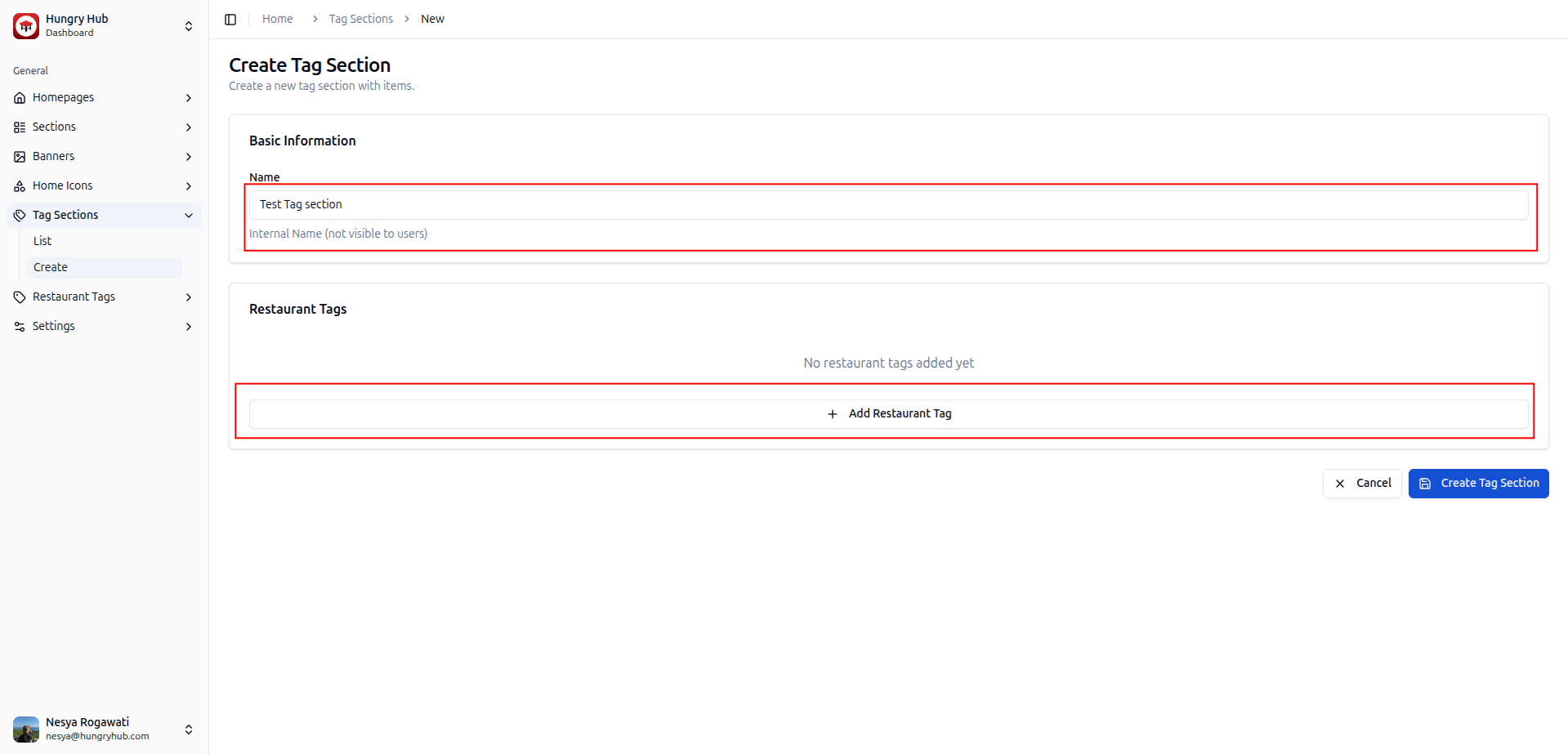Click the Hungry Hub logo icon
The width and height of the screenshot is (1568, 754).
[26, 26]
